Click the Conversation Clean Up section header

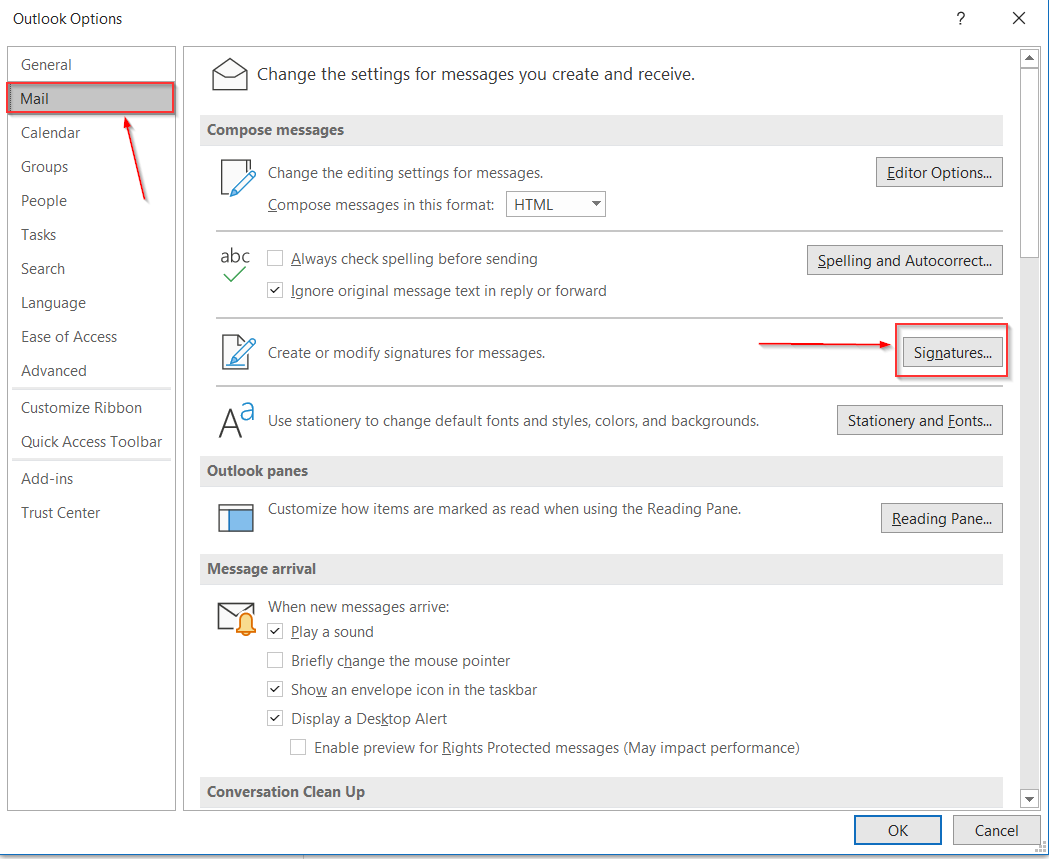point(601,791)
